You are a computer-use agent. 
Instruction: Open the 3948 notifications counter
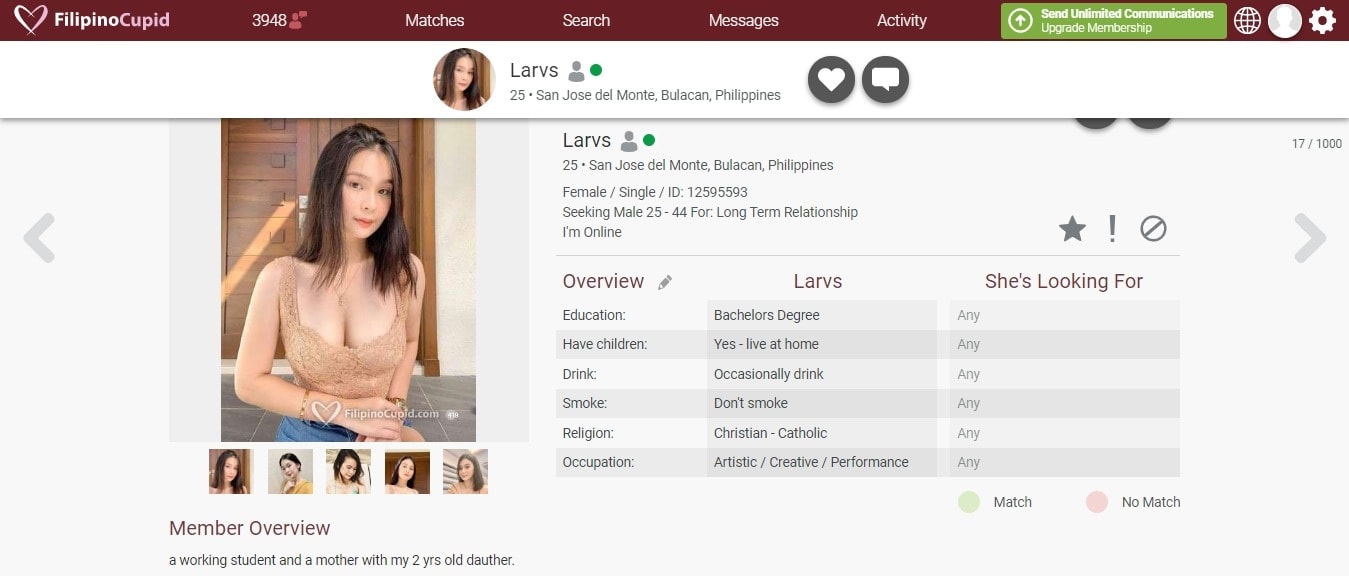tap(279, 20)
